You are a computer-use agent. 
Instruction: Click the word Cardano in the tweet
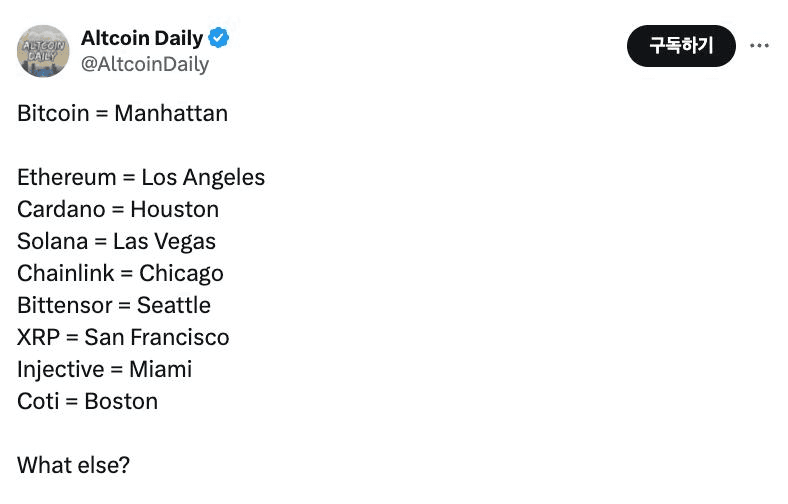pos(61,209)
